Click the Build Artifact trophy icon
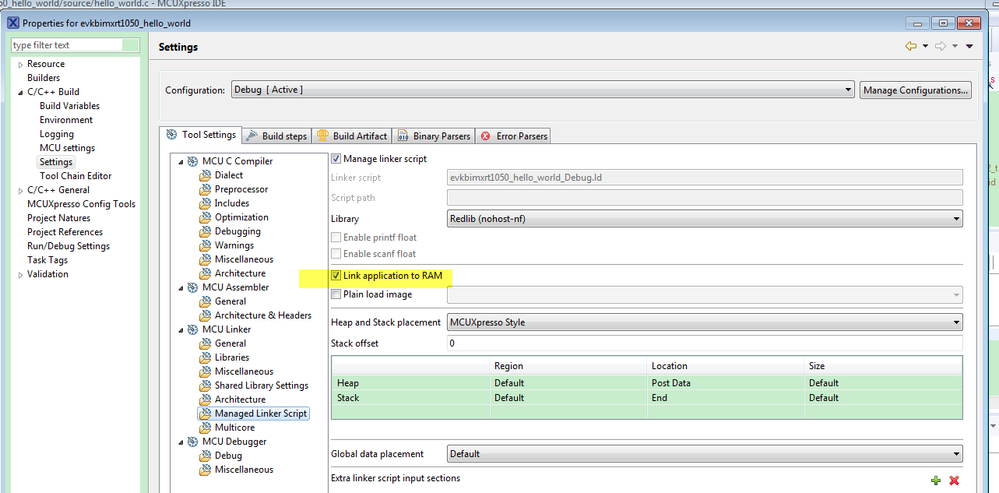The width and height of the screenshot is (999, 493). coord(322,136)
